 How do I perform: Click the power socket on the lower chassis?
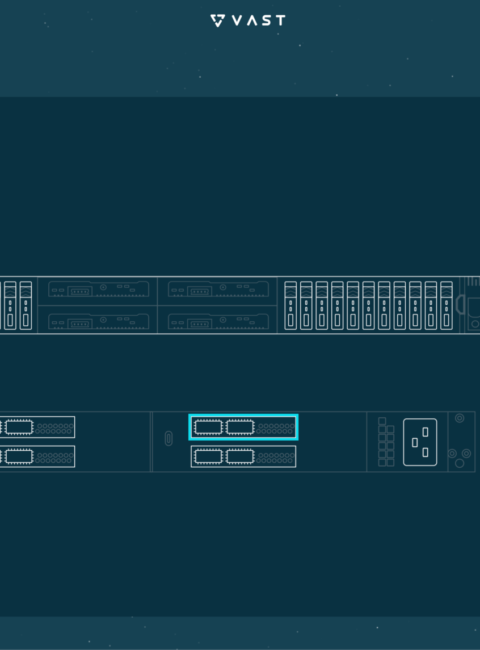click(420, 442)
